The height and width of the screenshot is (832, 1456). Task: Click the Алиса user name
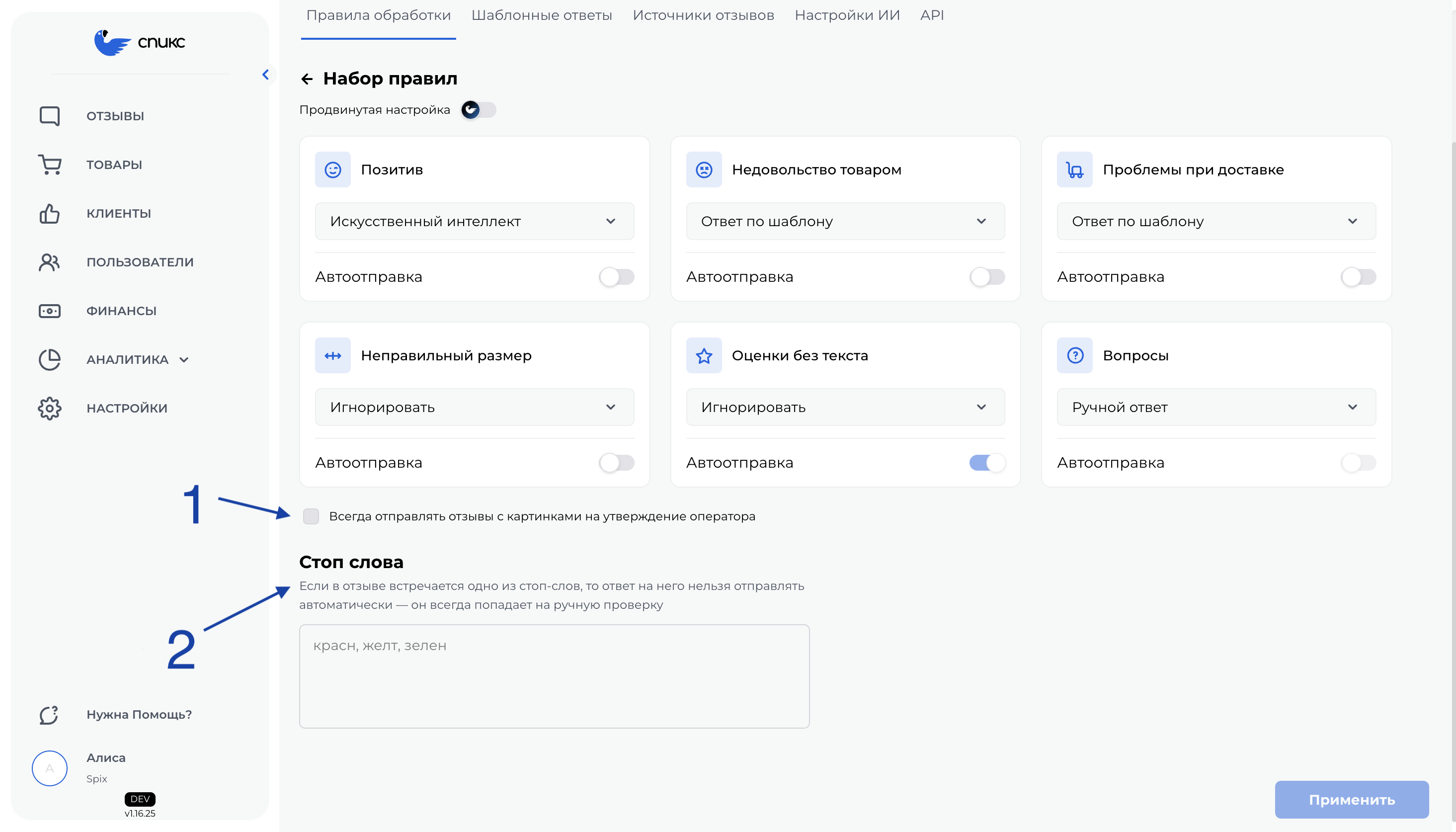pyautogui.click(x=106, y=758)
